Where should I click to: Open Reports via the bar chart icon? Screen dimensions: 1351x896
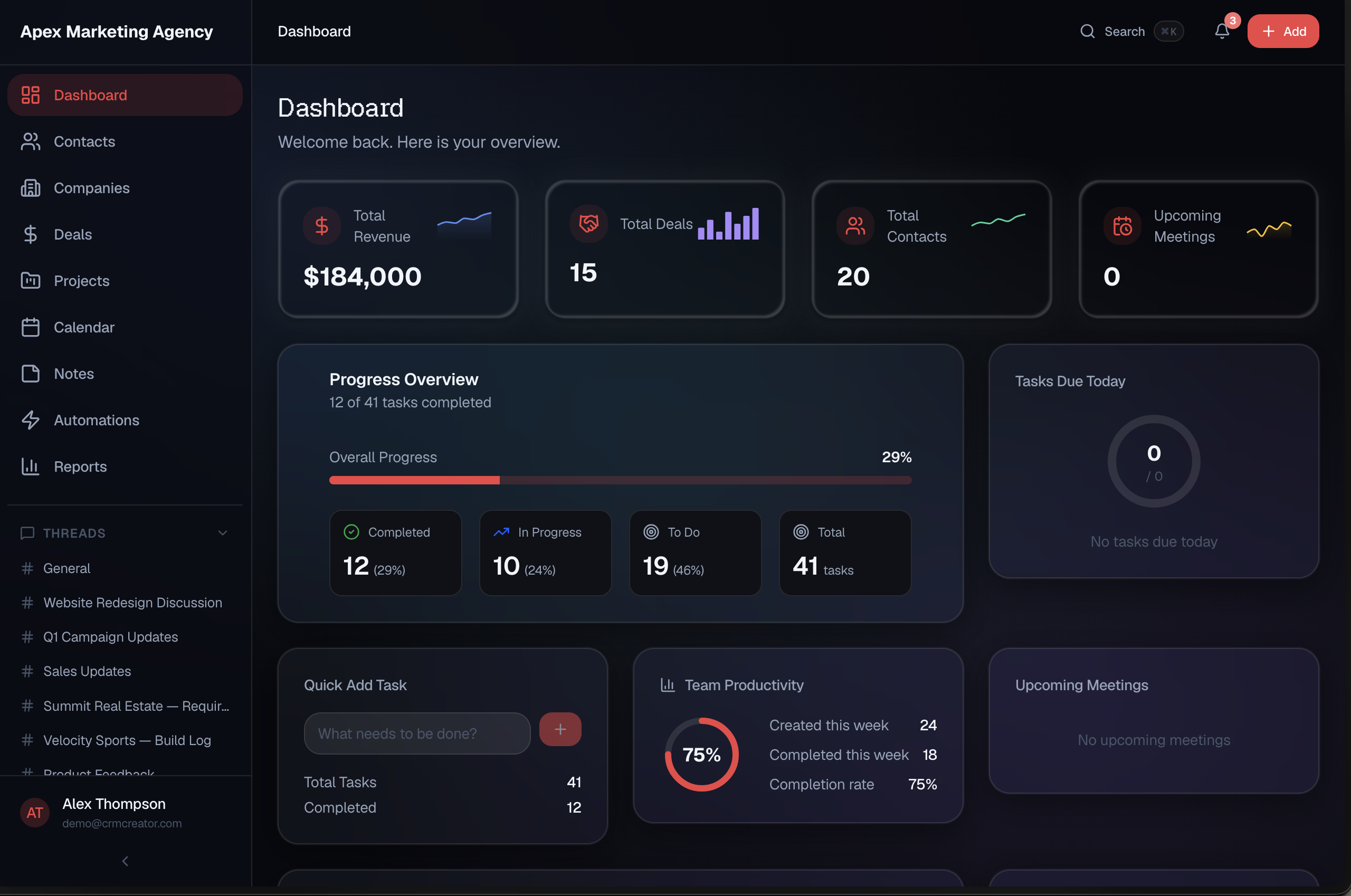pyautogui.click(x=31, y=466)
